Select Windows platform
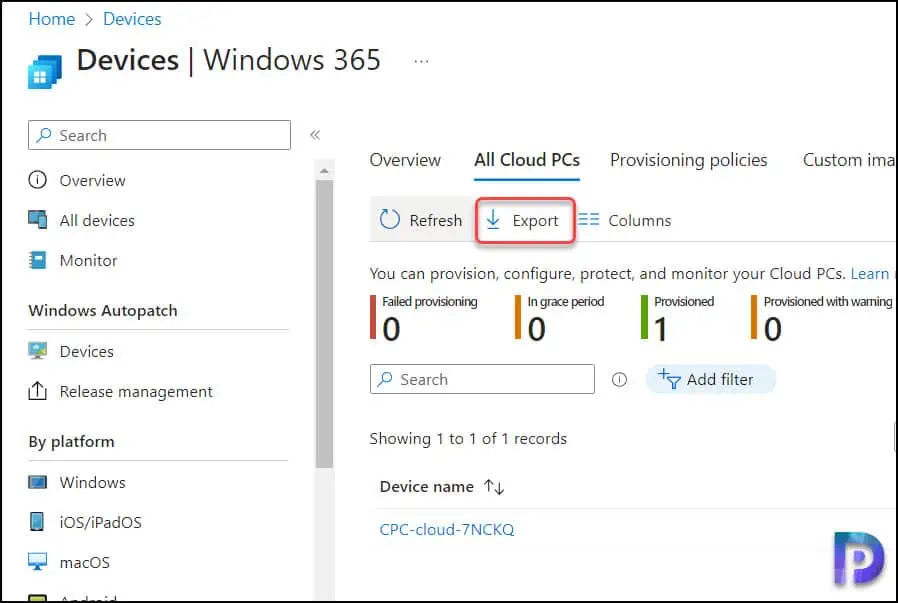Screen dimensions: 898x603 [92, 483]
